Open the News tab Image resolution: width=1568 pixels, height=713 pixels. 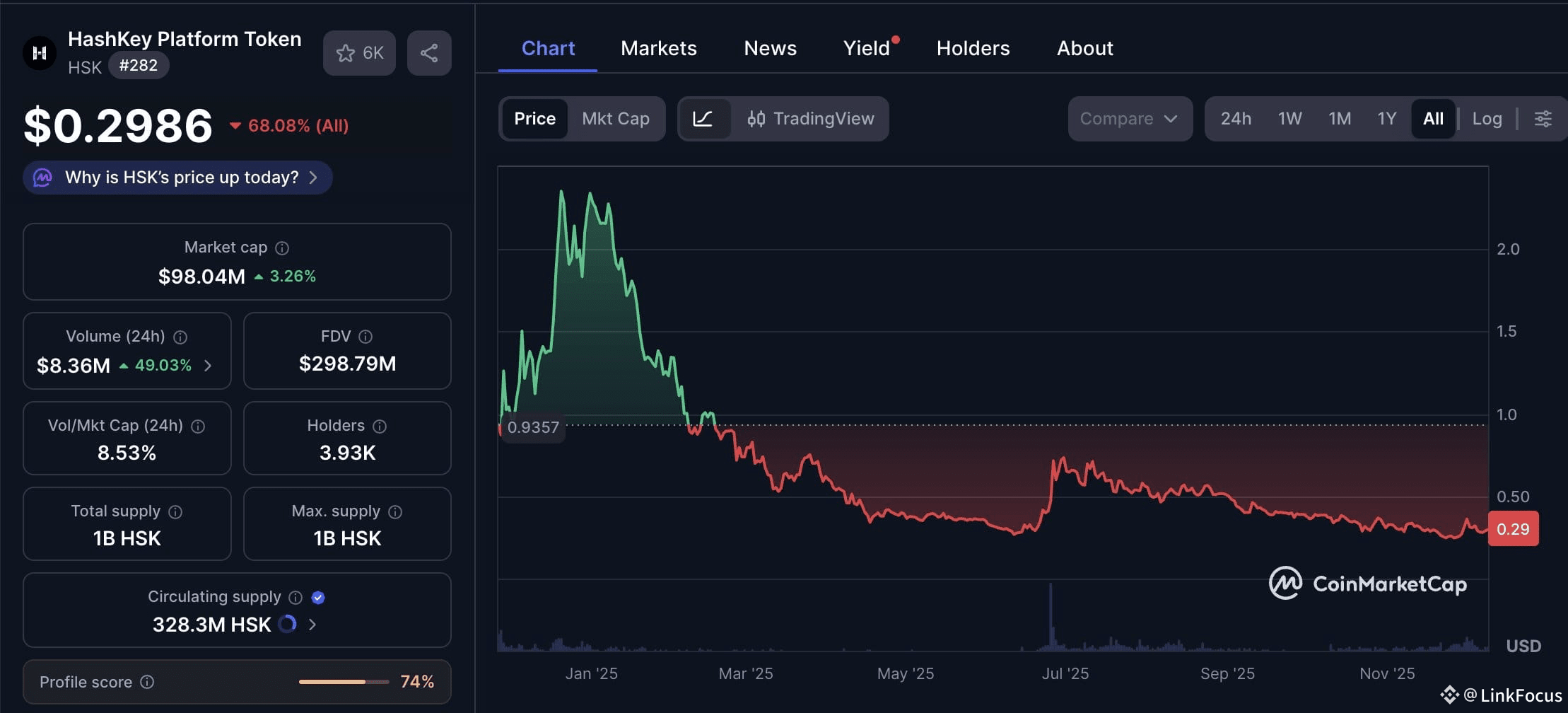coord(770,48)
